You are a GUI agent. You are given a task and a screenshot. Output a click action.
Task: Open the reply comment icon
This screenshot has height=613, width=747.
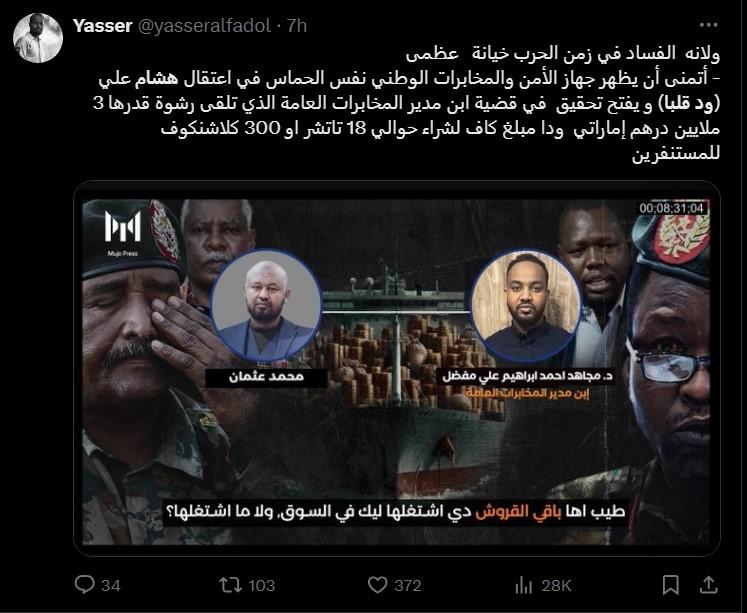click(85, 584)
